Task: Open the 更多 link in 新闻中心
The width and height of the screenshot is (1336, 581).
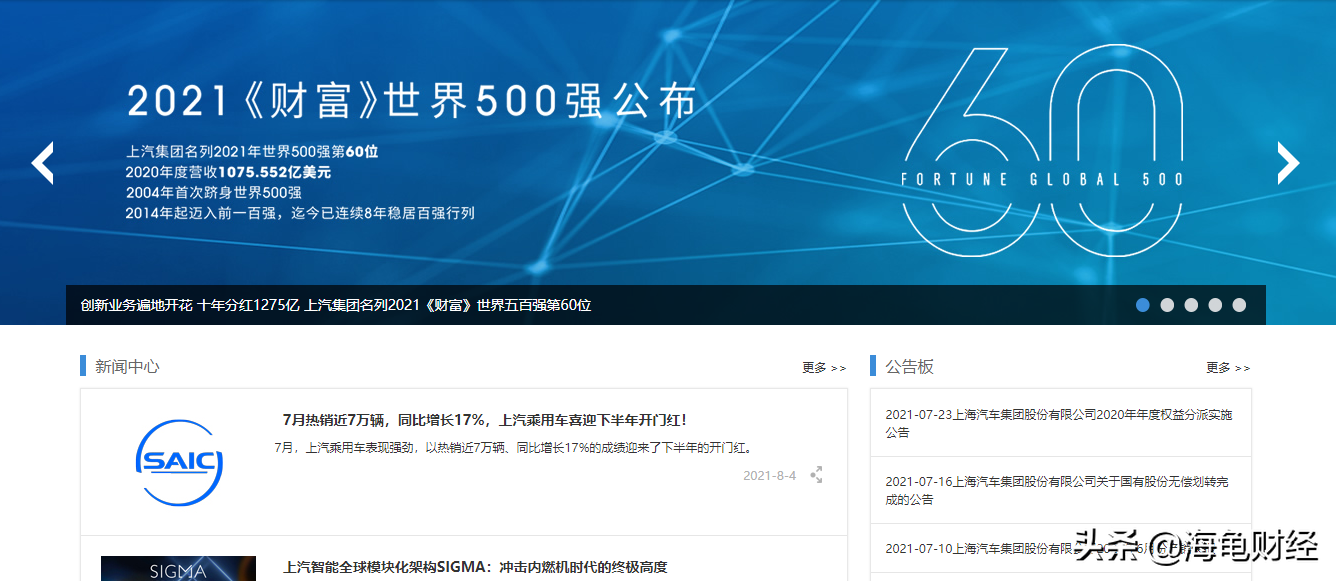Action: (824, 368)
